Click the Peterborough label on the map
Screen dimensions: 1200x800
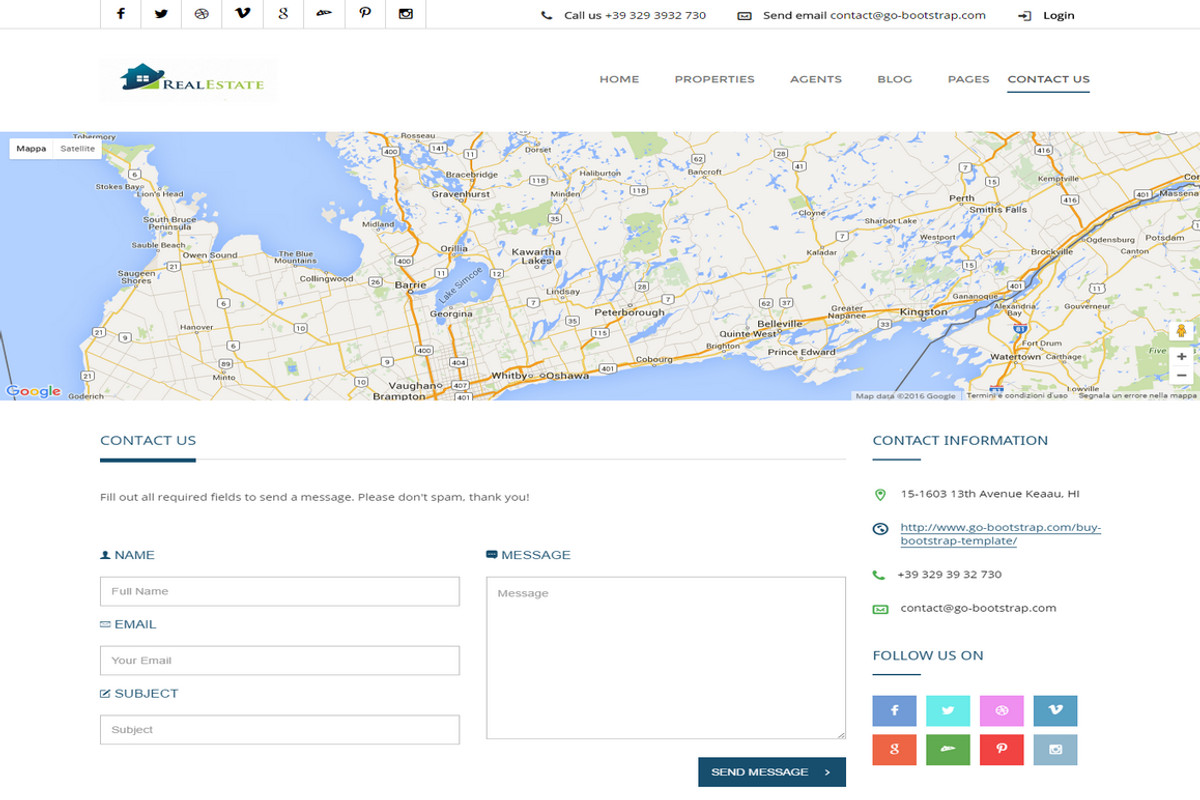click(x=629, y=312)
